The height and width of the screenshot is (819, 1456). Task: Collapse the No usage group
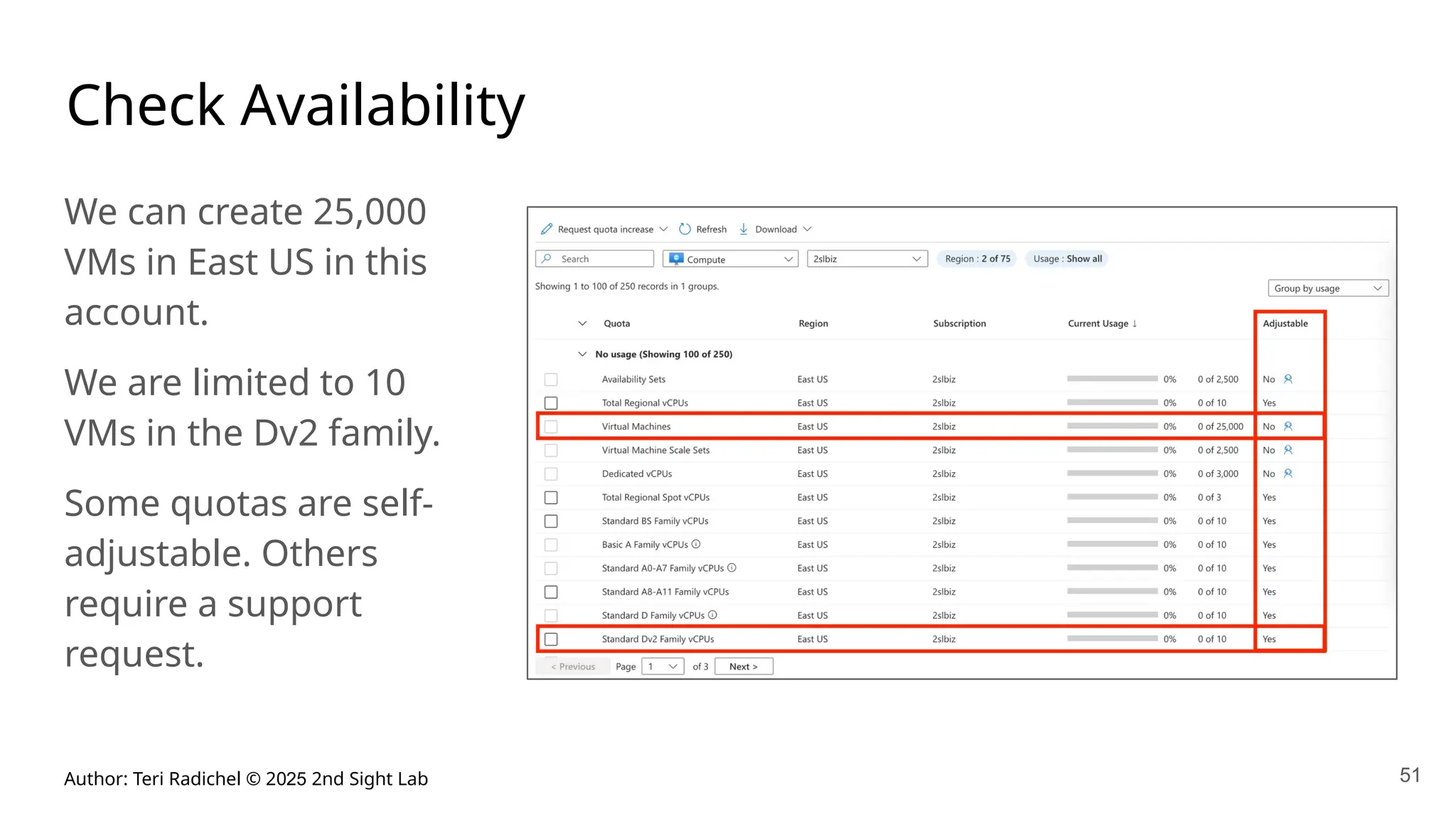pyautogui.click(x=582, y=354)
